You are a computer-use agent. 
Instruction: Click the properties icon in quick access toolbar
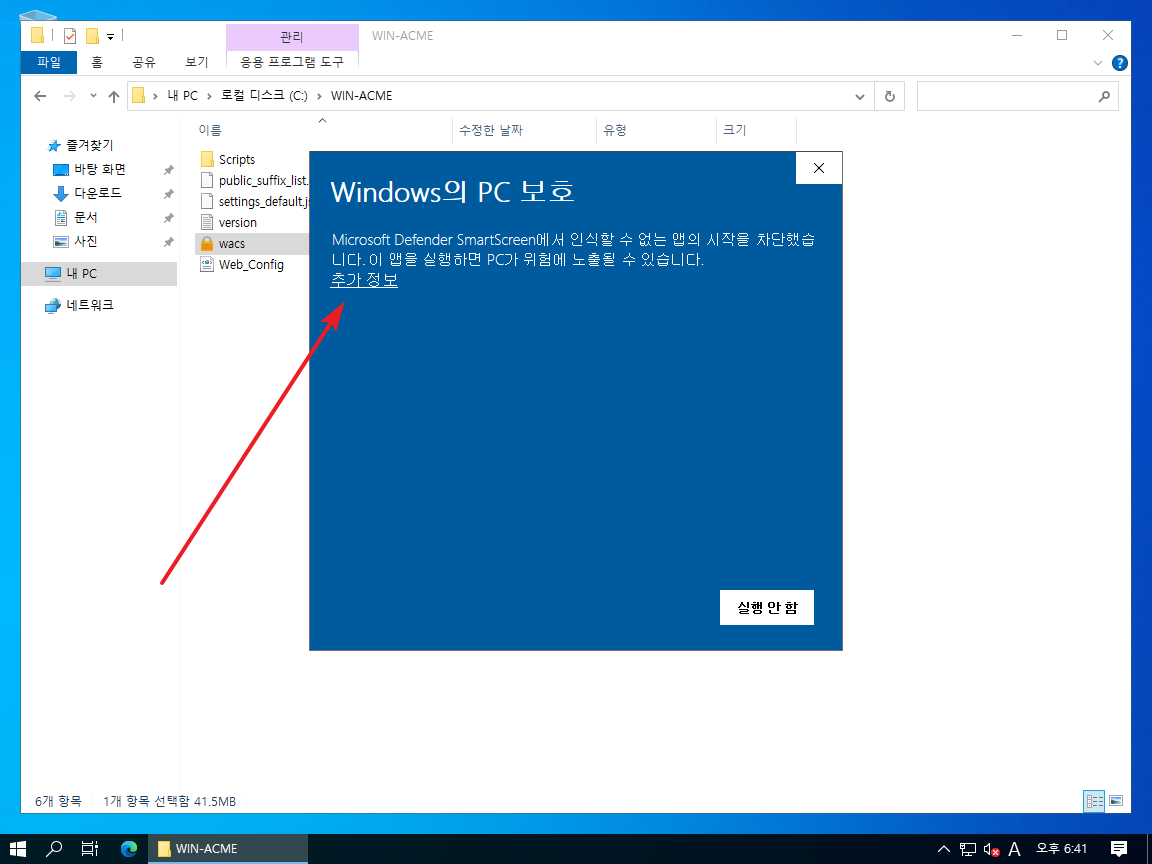pyautogui.click(x=70, y=35)
